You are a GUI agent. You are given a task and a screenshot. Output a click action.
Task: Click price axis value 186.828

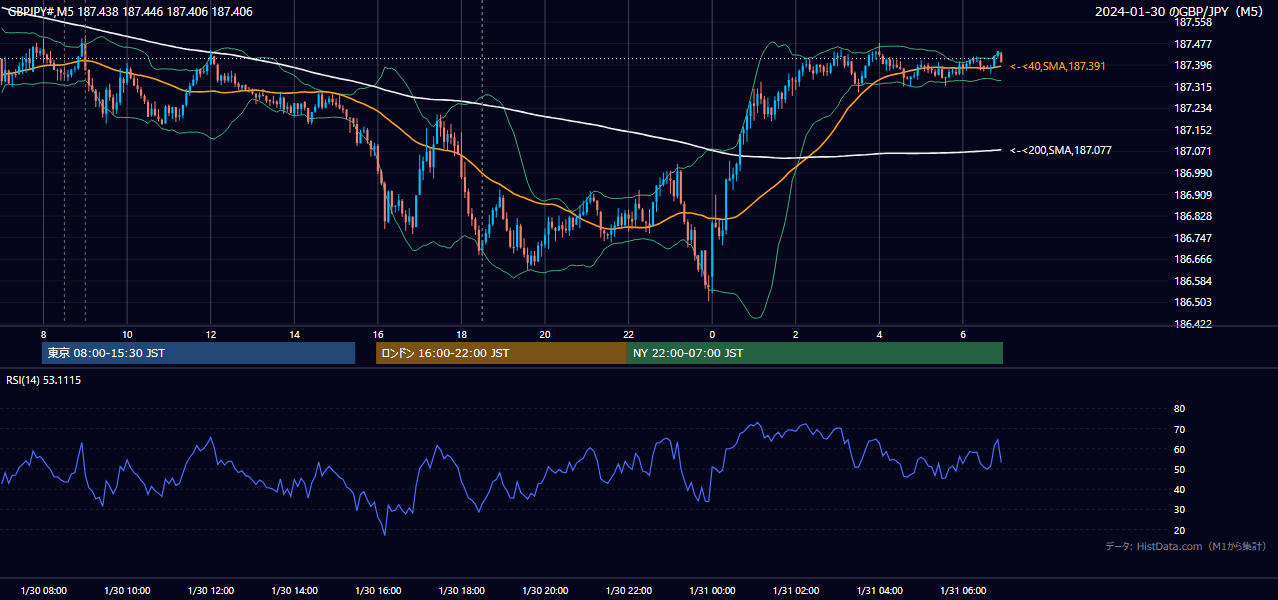[x=1193, y=216]
